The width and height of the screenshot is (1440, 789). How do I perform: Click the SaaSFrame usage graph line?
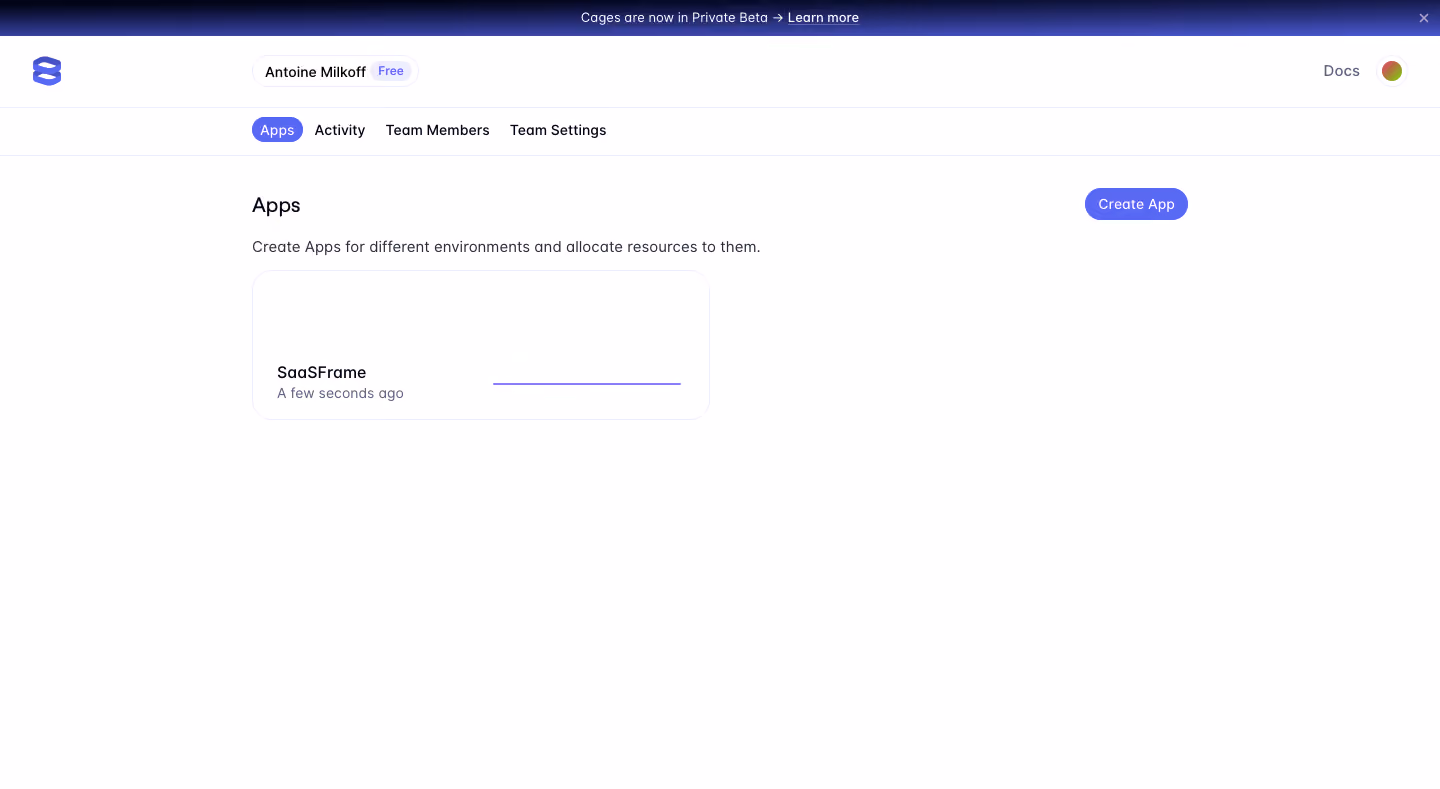click(x=587, y=383)
